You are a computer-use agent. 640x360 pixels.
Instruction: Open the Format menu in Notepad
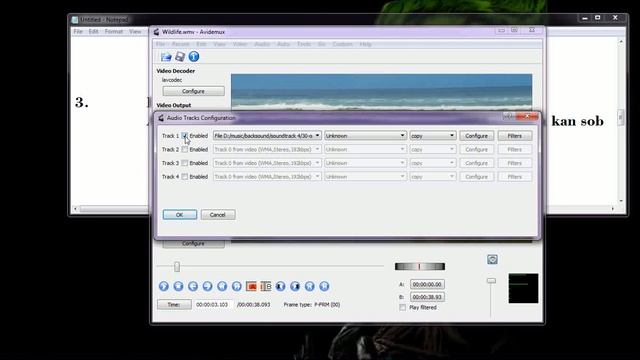pos(113,31)
